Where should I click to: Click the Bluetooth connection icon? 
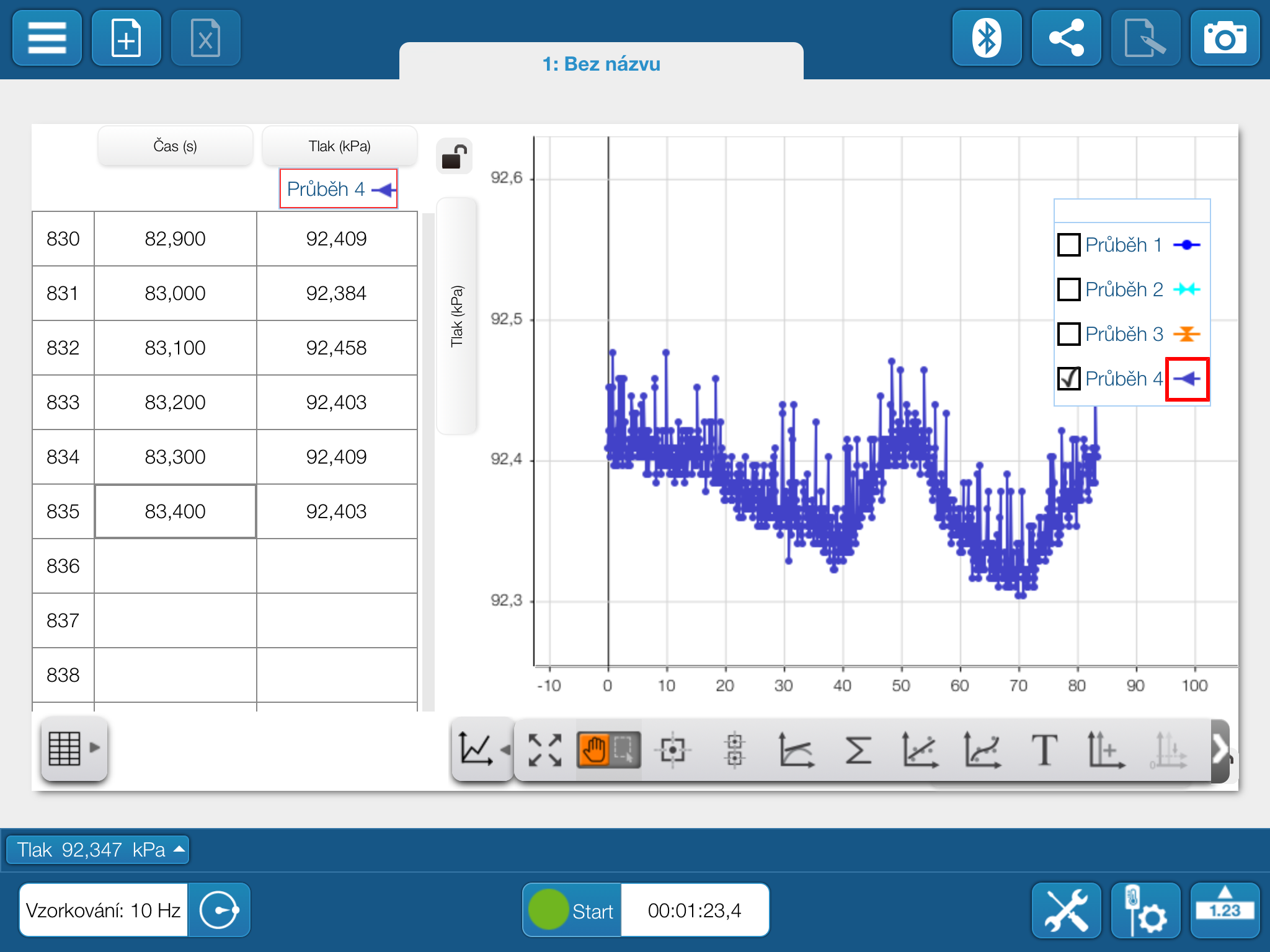coord(987,38)
